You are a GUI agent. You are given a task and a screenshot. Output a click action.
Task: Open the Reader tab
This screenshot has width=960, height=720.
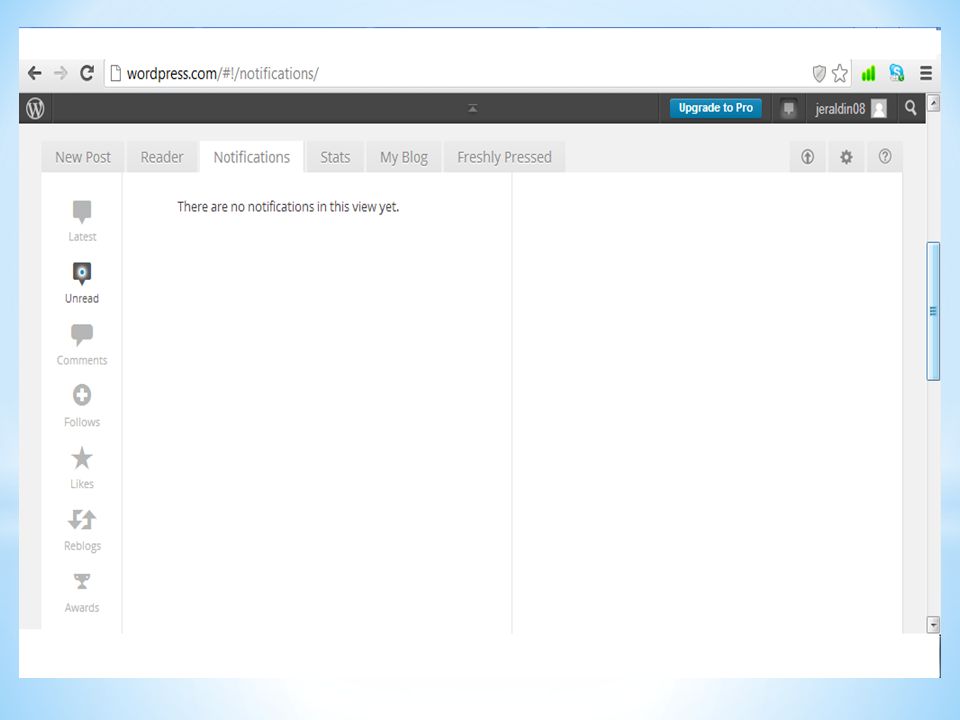162,157
